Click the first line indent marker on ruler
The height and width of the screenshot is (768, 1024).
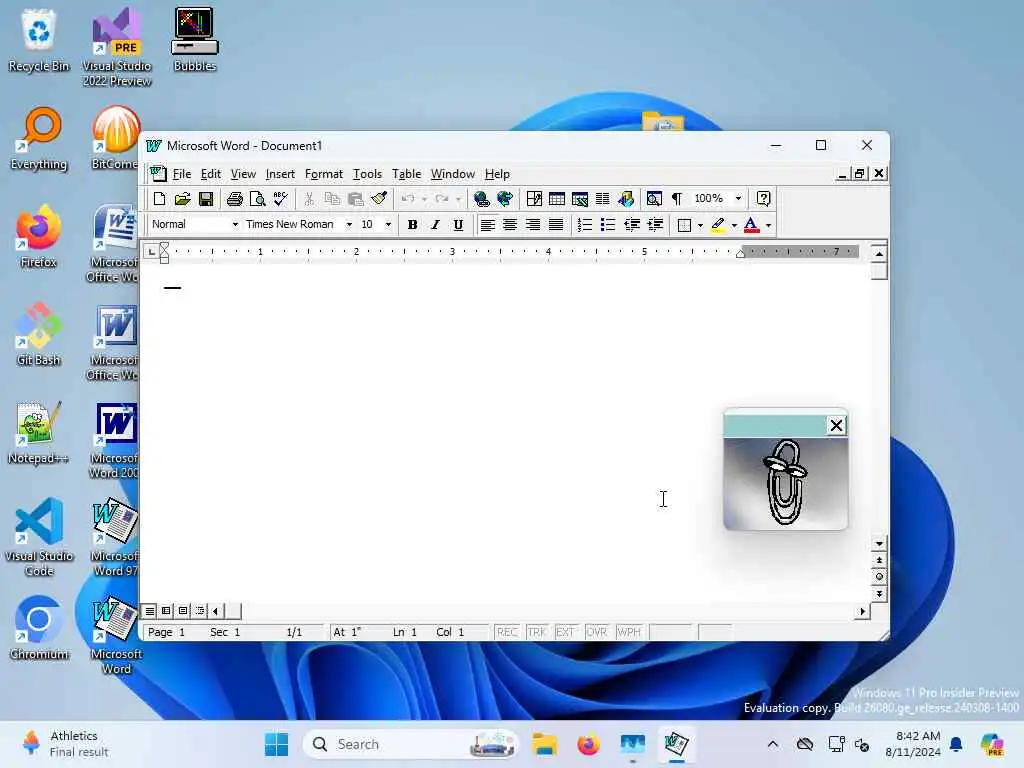pyautogui.click(x=164, y=246)
